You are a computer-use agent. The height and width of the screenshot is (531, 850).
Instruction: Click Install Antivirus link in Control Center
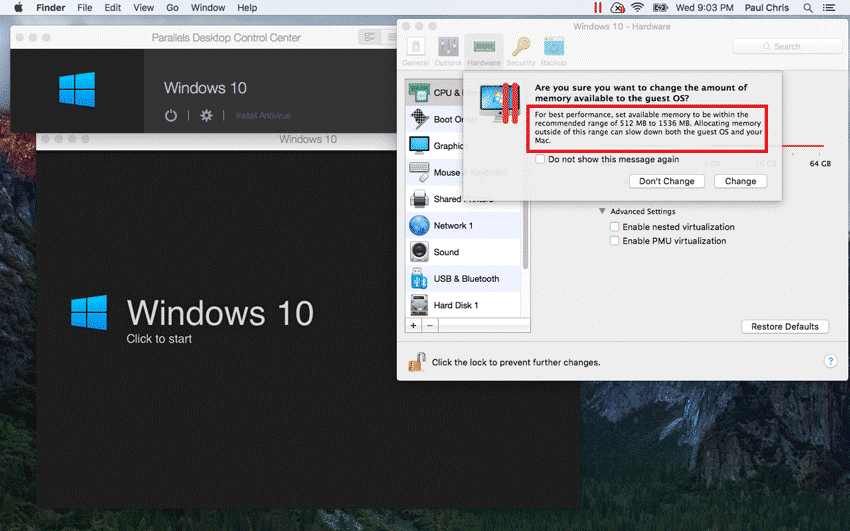(263, 115)
